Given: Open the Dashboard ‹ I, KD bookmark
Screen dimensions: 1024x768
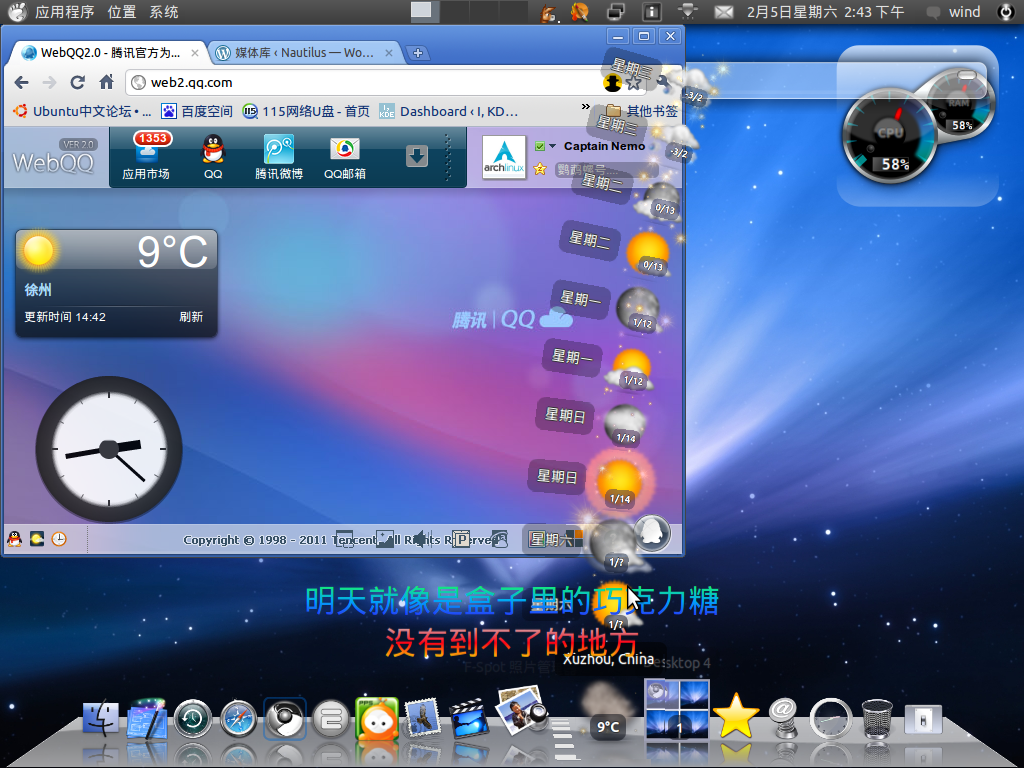Looking at the screenshot, I should point(449,112).
